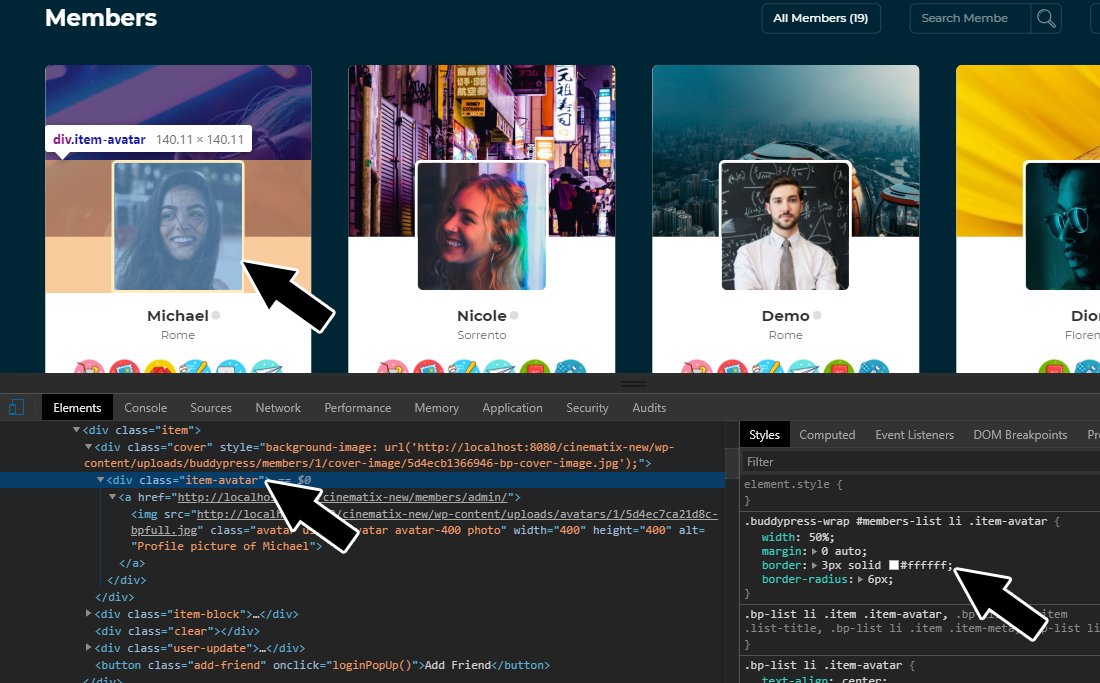
Task: Click Nicole's profile avatar
Action: 482,226
